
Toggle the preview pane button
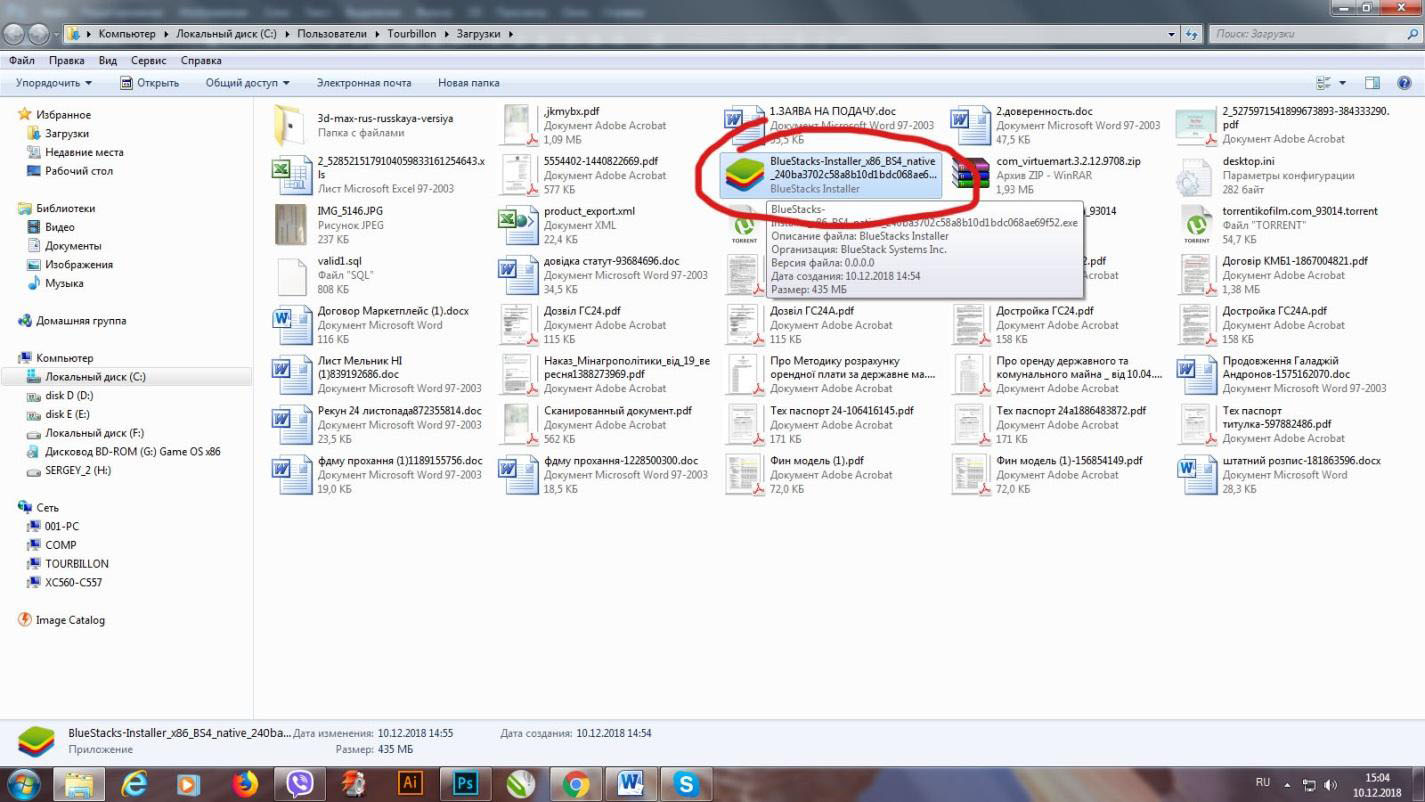point(1372,83)
